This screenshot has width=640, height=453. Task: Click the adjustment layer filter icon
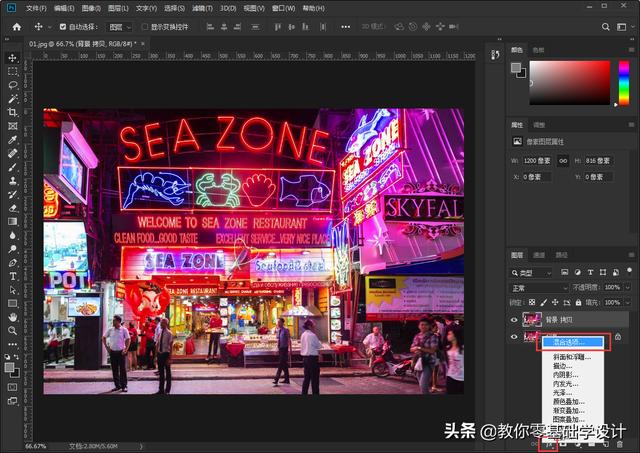pos(578,272)
